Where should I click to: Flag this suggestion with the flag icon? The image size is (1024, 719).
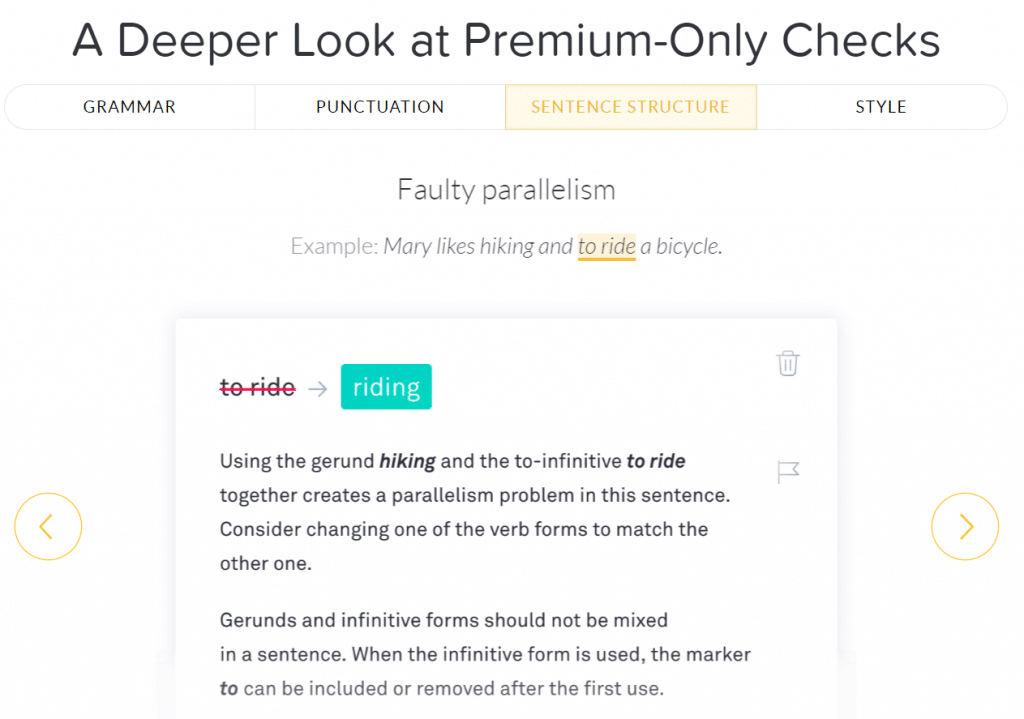tap(788, 471)
